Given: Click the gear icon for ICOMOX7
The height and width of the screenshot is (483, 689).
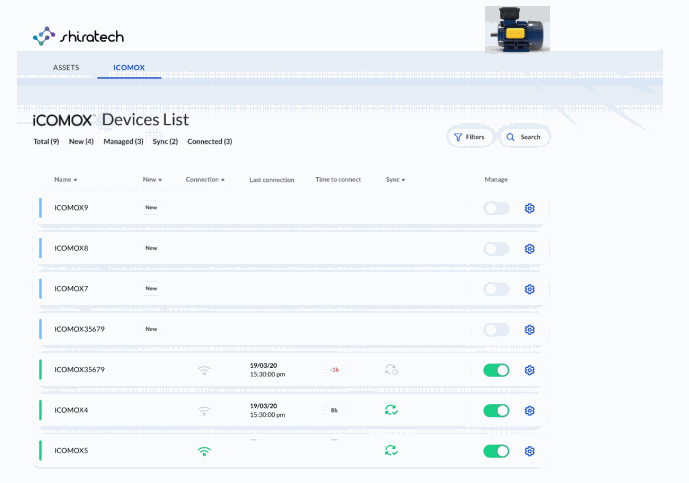Looking at the screenshot, I should pyautogui.click(x=530, y=289).
